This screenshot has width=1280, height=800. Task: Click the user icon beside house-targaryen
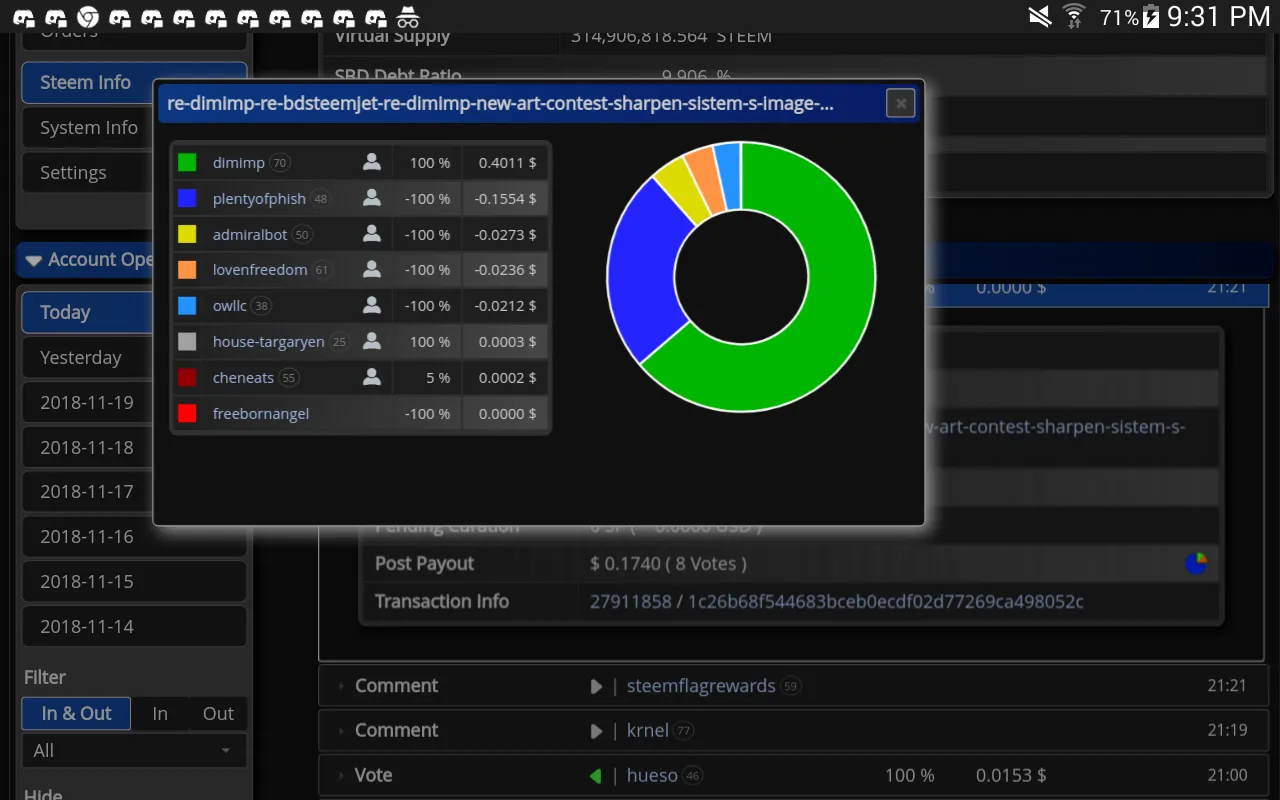coord(372,342)
